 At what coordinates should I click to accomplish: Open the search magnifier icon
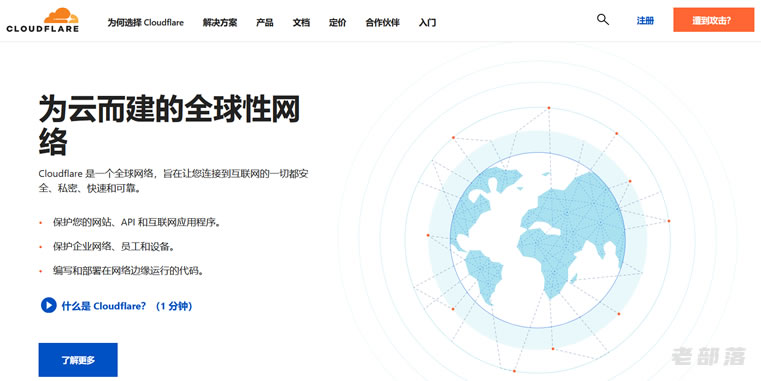click(602, 20)
